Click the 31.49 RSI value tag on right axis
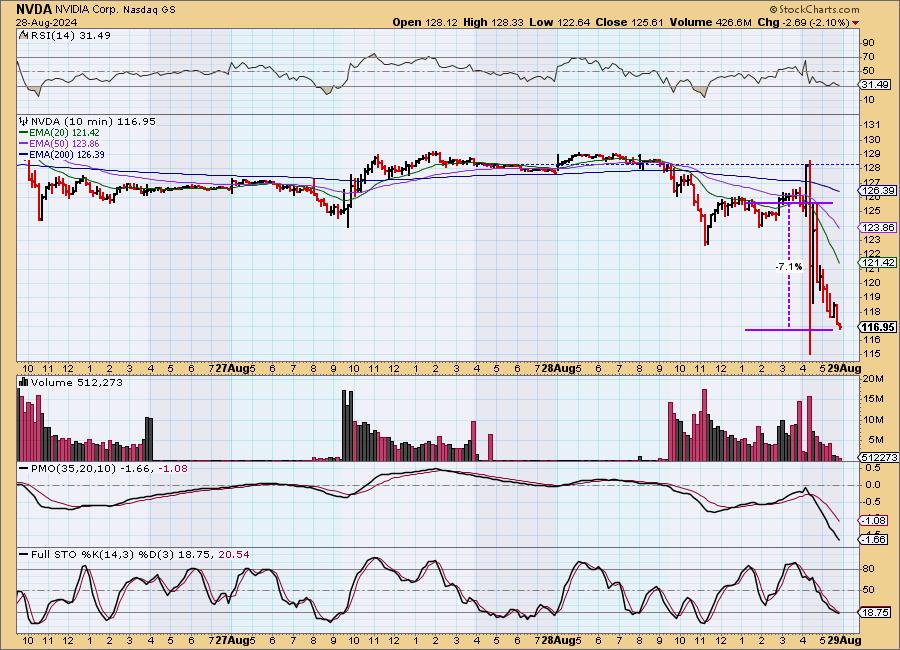Image resolution: width=900 pixels, height=650 pixels. coord(875,84)
